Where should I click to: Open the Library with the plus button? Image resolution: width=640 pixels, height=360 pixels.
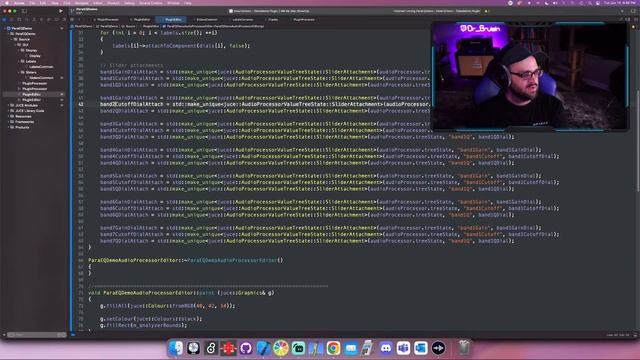point(622,11)
